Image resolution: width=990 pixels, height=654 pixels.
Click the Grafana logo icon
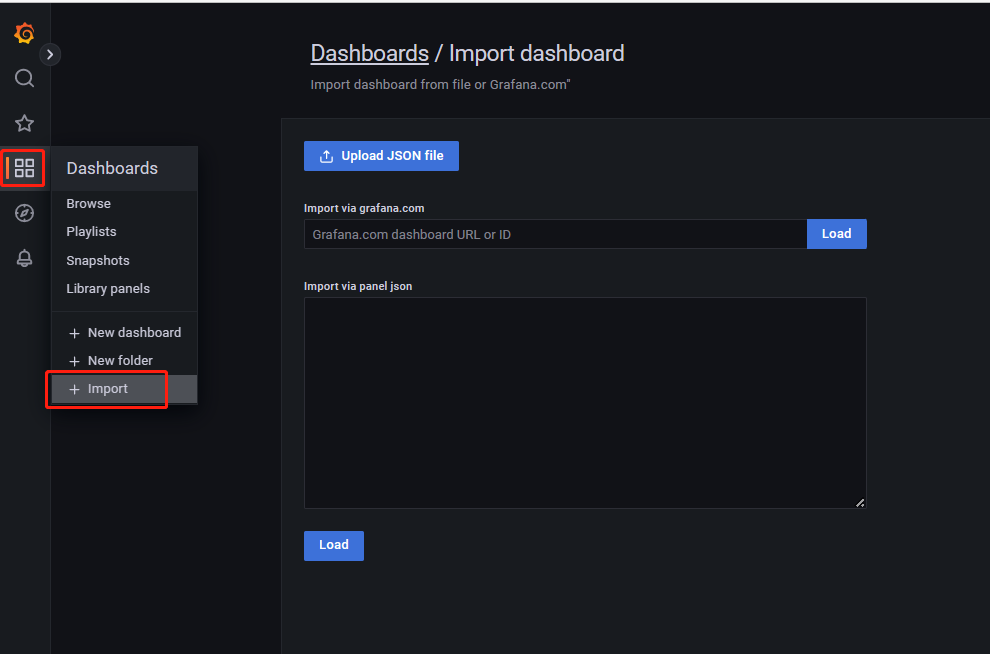tap(25, 33)
